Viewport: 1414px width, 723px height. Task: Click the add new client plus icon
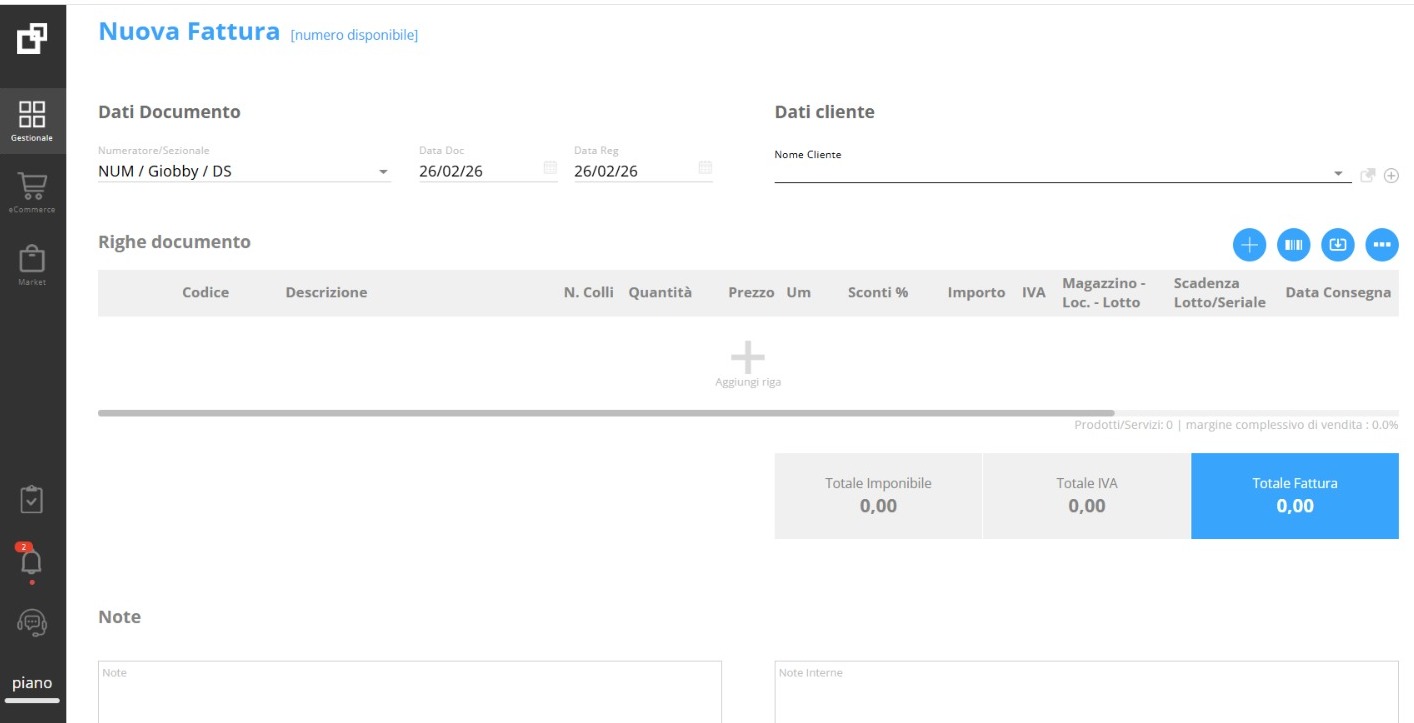(1390, 176)
